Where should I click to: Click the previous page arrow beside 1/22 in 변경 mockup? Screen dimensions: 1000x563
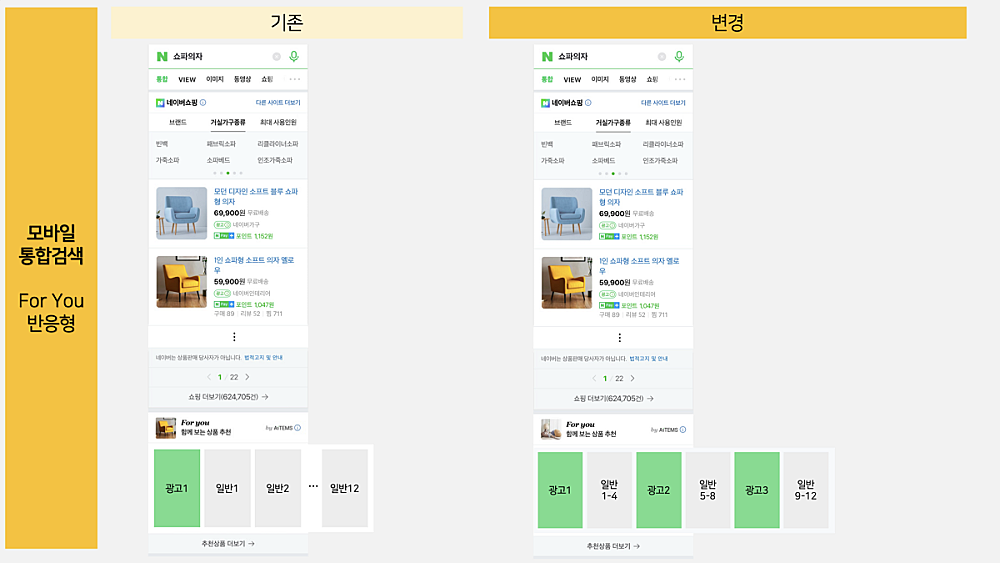pyautogui.click(x=594, y=378)
